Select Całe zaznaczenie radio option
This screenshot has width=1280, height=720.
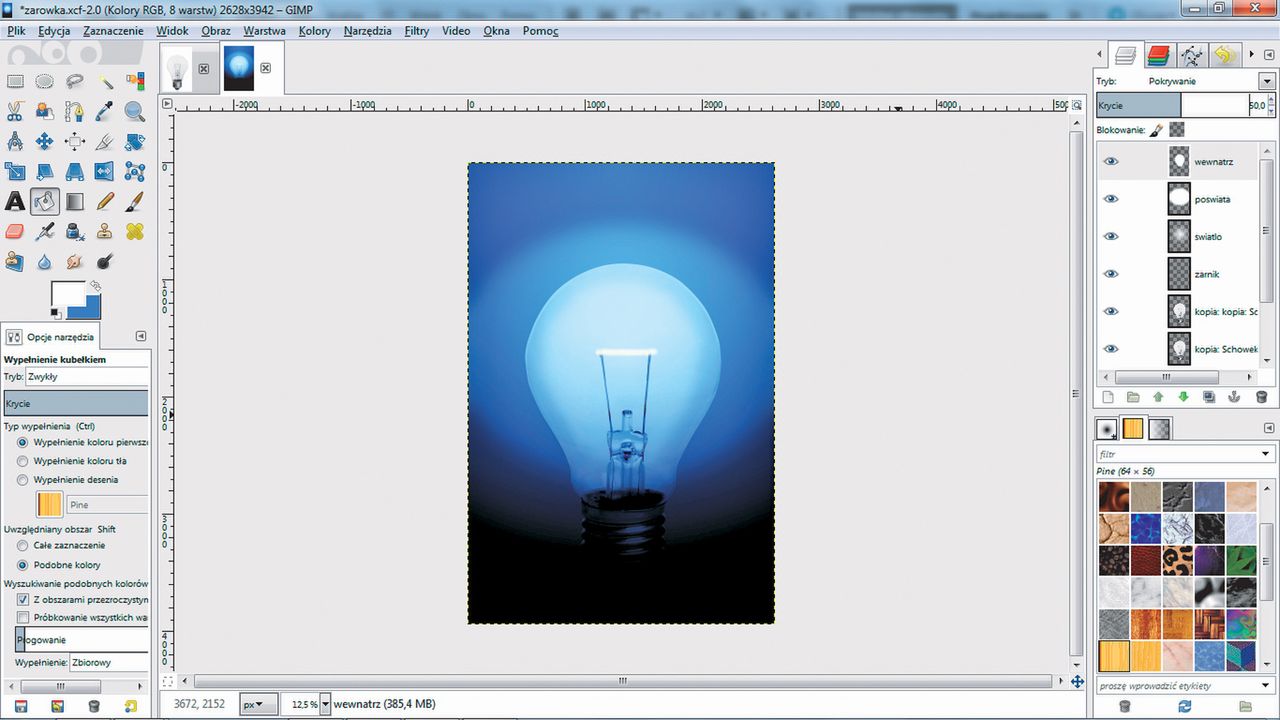[23, 546]
